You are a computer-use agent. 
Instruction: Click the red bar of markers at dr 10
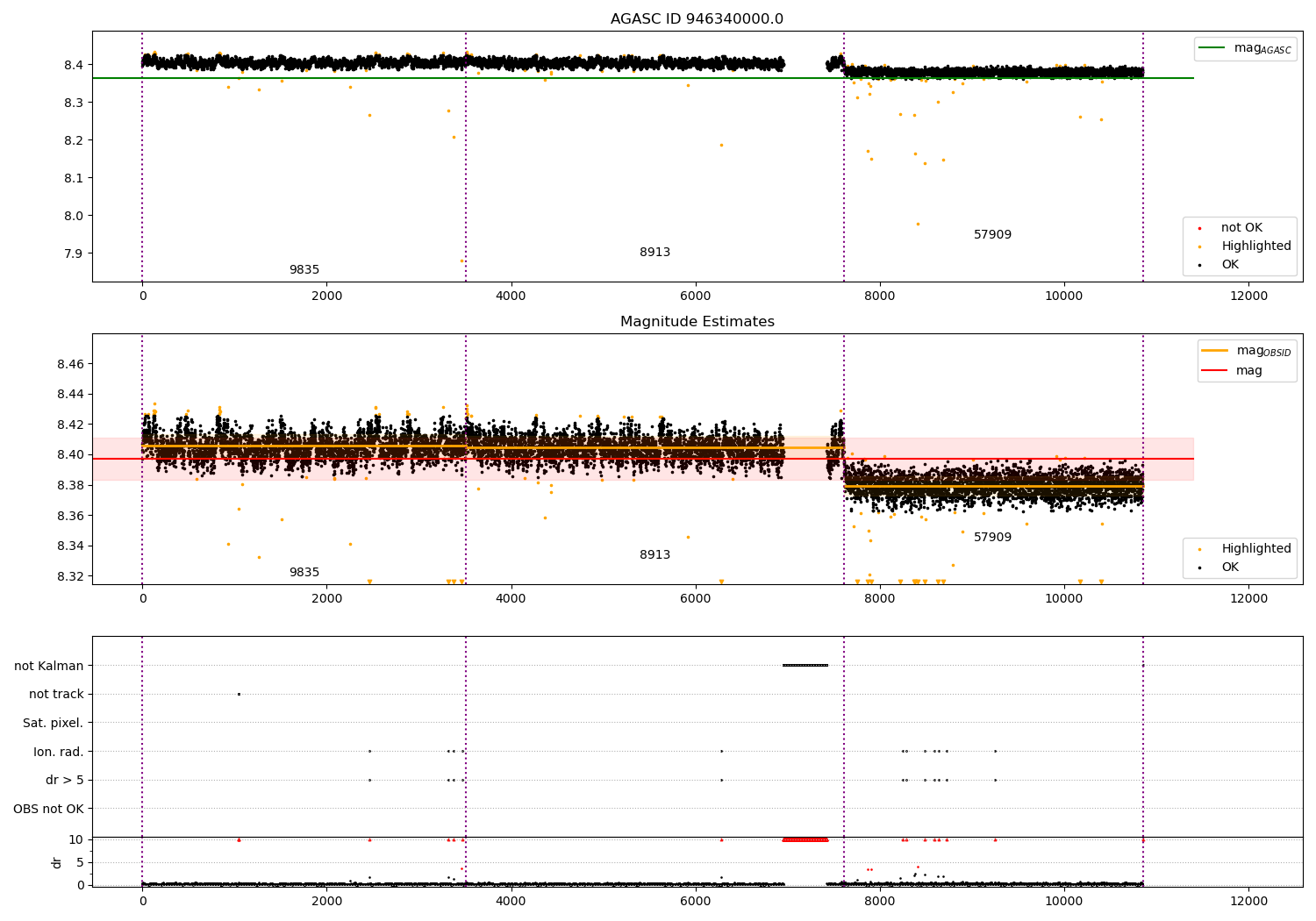805,839
